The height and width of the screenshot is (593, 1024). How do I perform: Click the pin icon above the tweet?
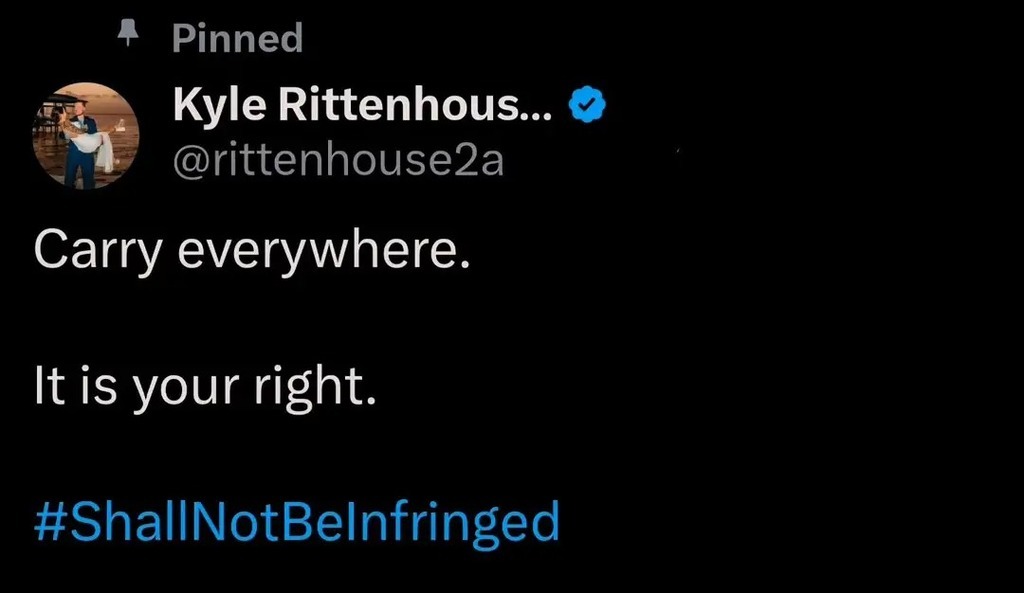tap(127, 35)
